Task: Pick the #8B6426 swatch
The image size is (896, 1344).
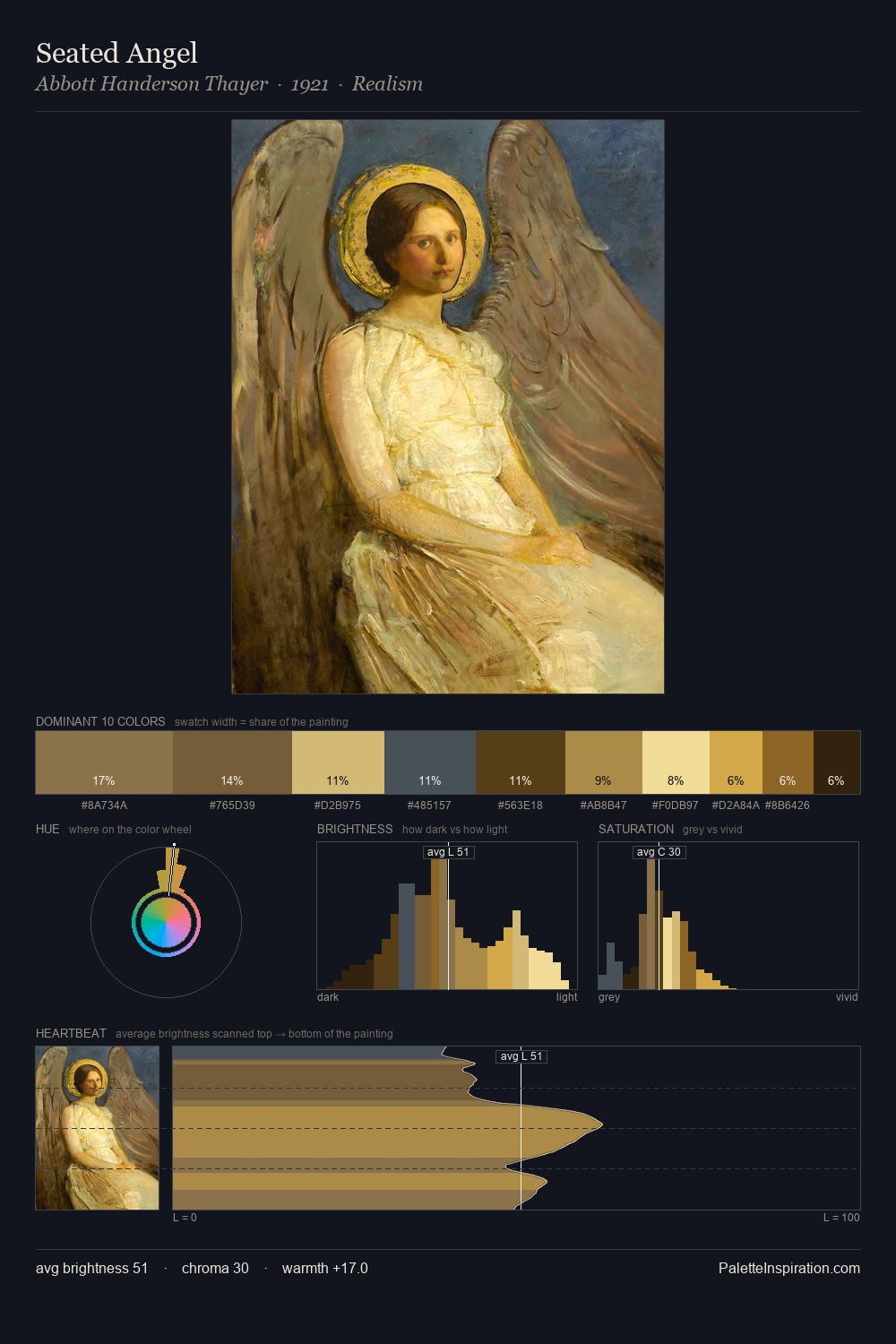Action: tap(788, 762)
